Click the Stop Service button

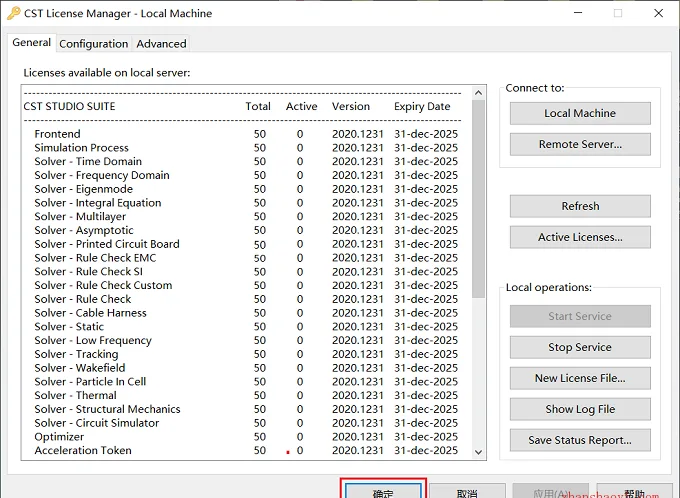580,347
